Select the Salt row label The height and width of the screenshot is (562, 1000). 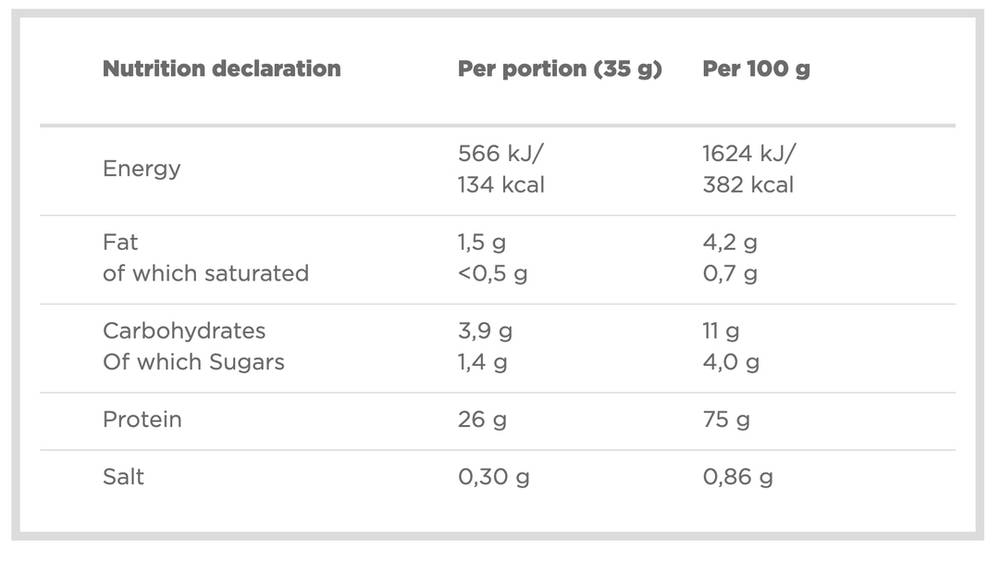point(123,477)
